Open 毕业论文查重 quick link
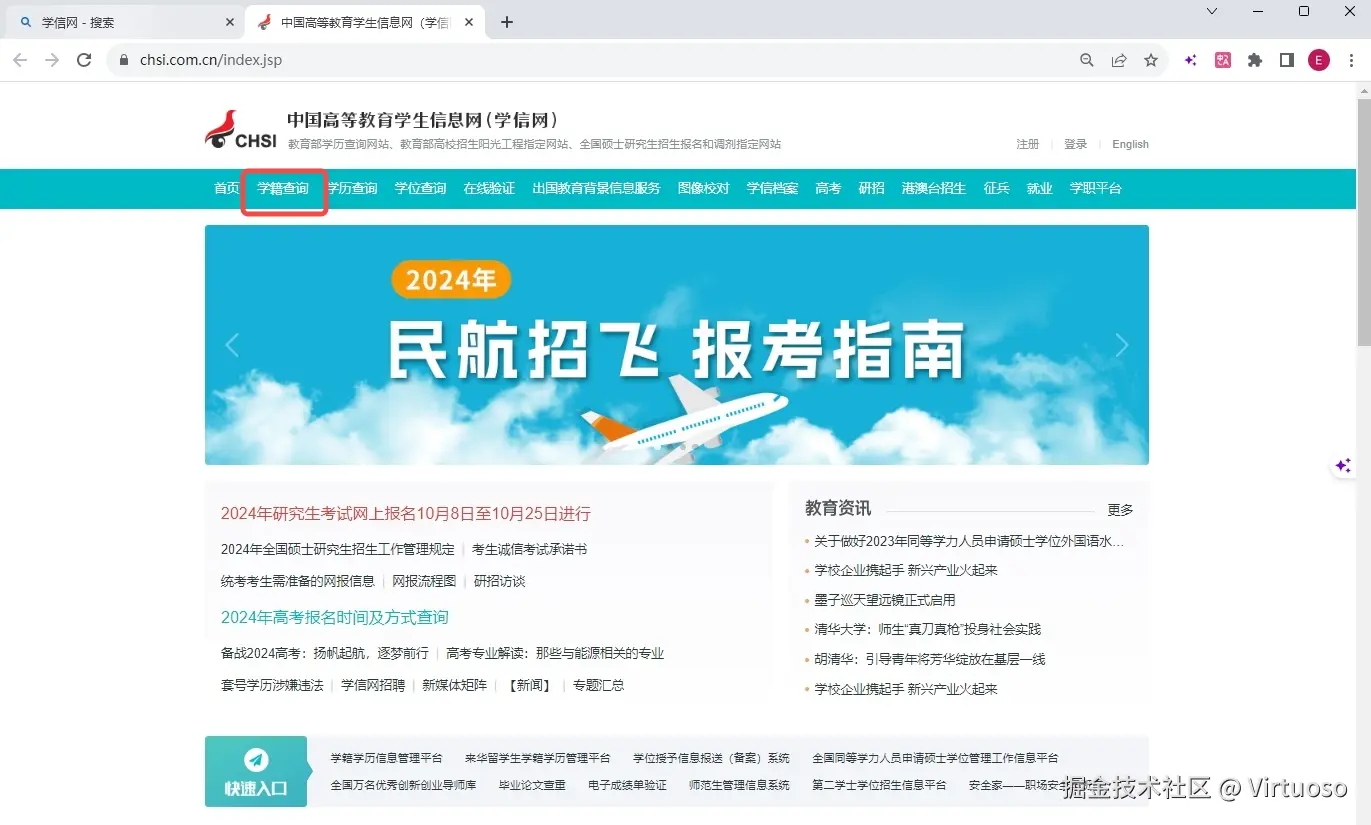The width and height of the screenshot is (1371, 825). [532, 785]
